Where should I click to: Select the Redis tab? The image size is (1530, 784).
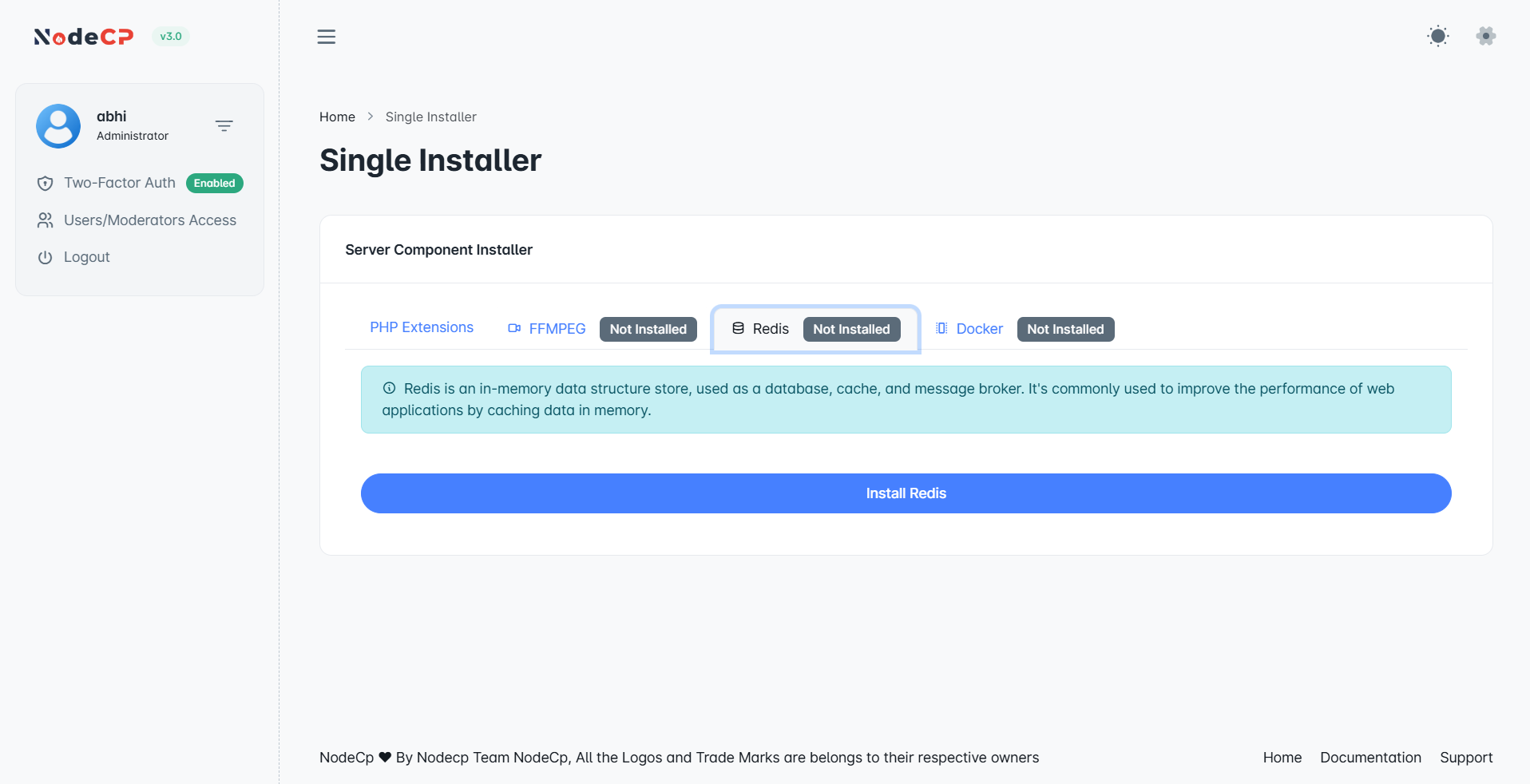click(x=770, y=329)
